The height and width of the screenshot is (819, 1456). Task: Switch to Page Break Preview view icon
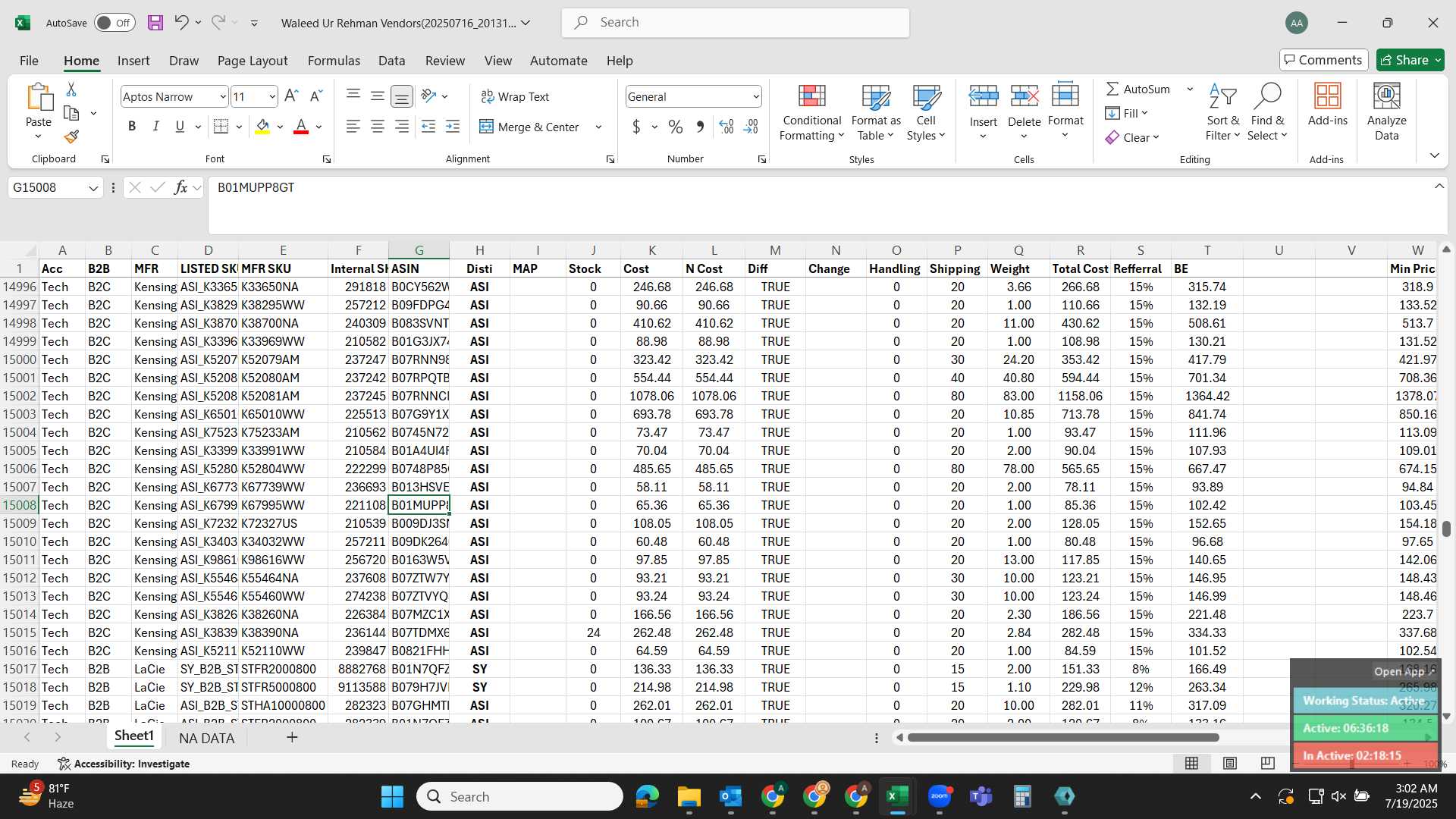(1267, 763)
